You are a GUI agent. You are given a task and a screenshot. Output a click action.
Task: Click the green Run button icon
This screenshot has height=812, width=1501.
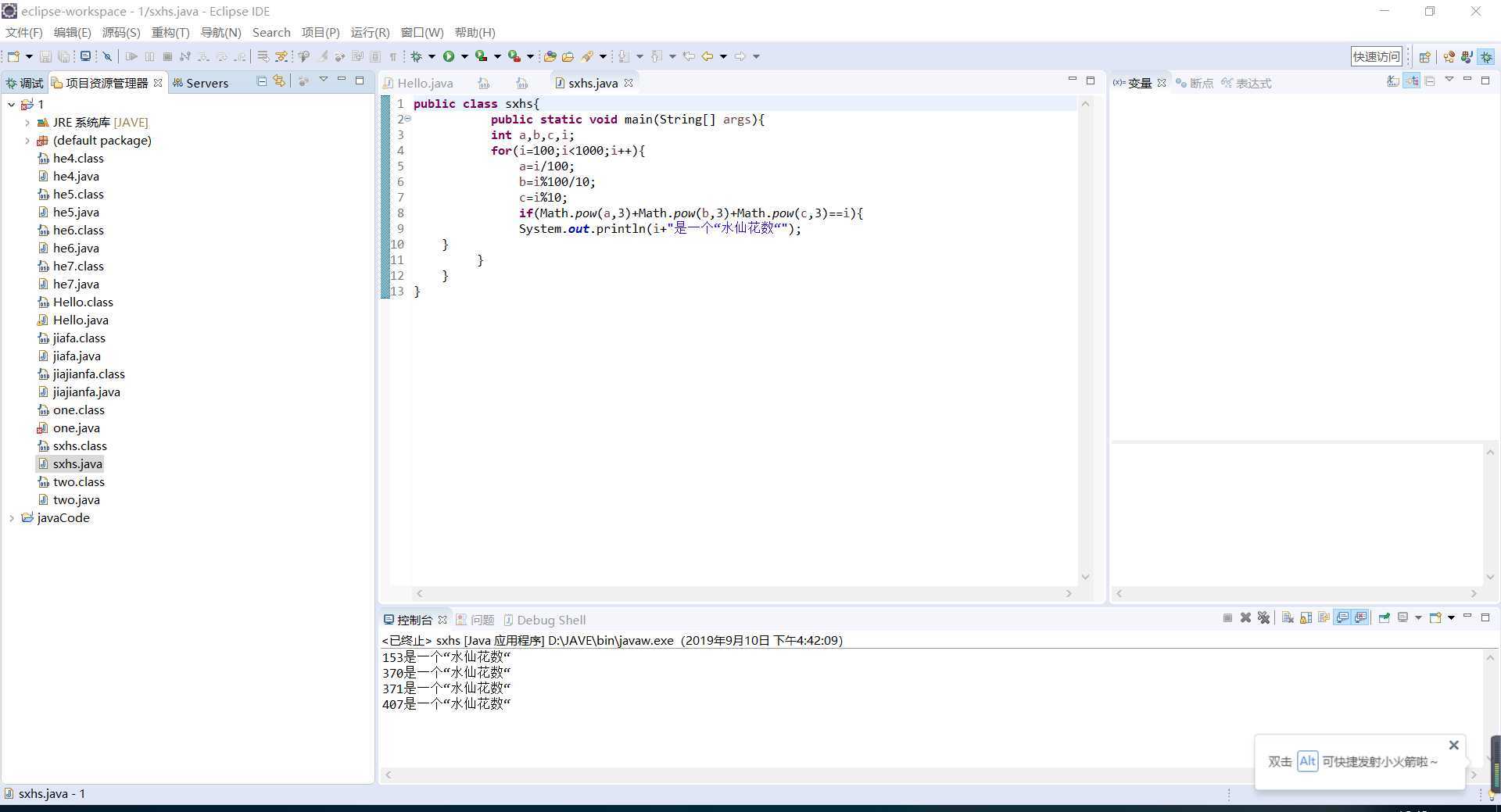pyautogui.click(x=449, y=56)
